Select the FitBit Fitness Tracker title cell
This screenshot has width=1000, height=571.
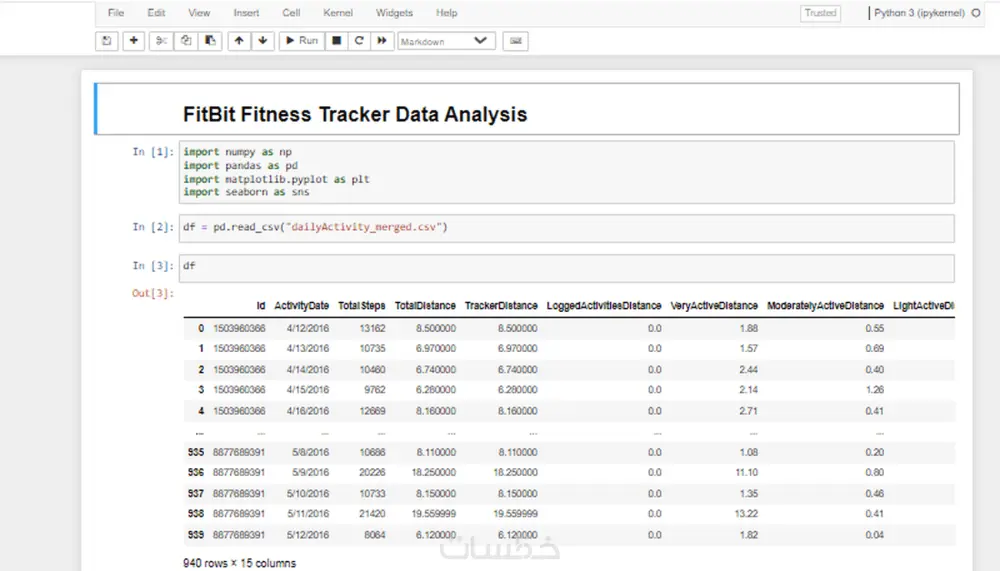pyautogui.click(x=527, y=109)
